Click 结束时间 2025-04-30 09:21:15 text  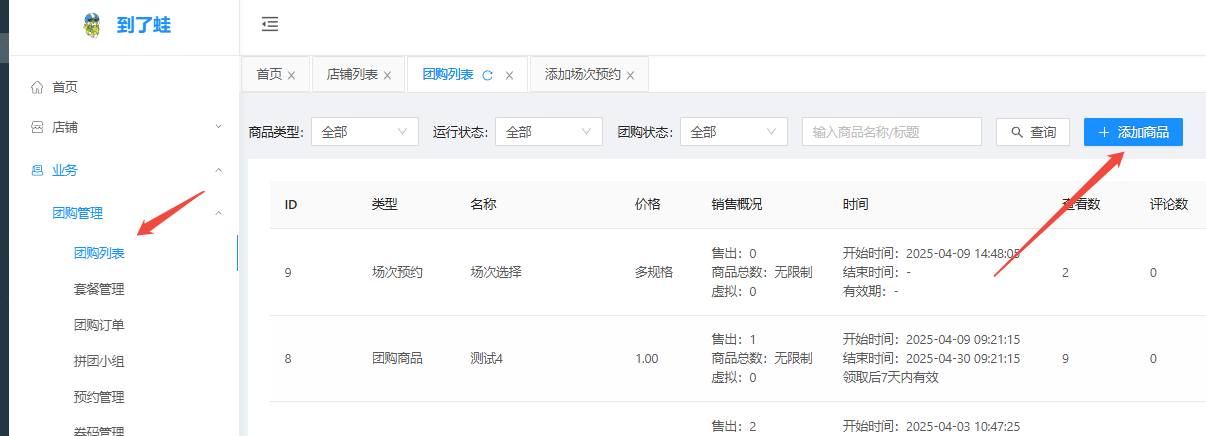[x=932, y=358]
